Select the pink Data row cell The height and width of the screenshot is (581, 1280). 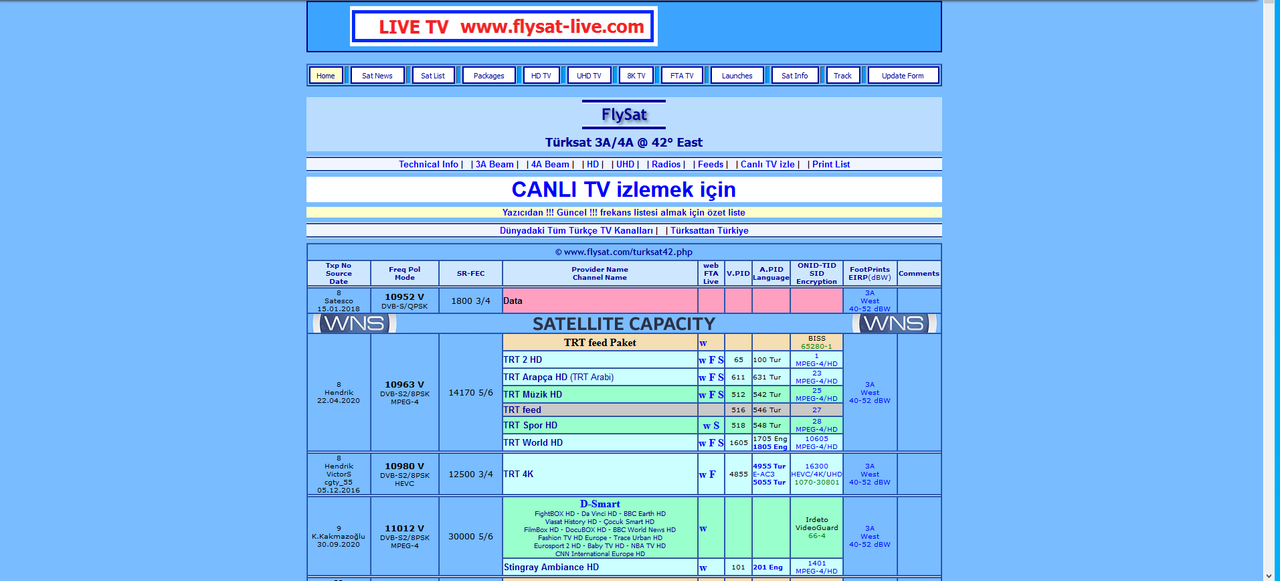600,300
